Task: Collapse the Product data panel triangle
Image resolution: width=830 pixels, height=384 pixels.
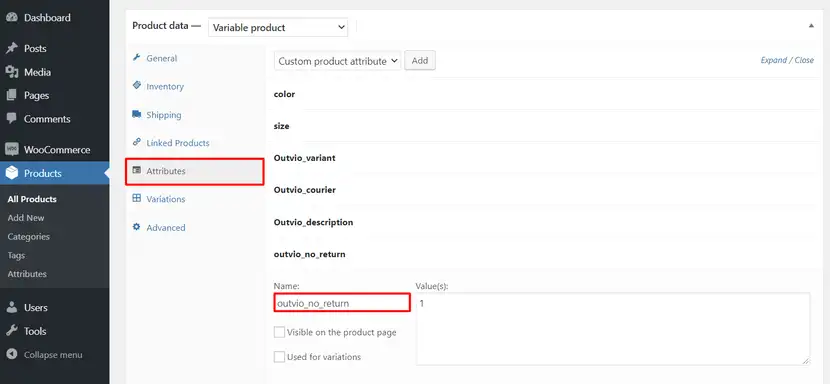Action: click(x=811, y=25)
